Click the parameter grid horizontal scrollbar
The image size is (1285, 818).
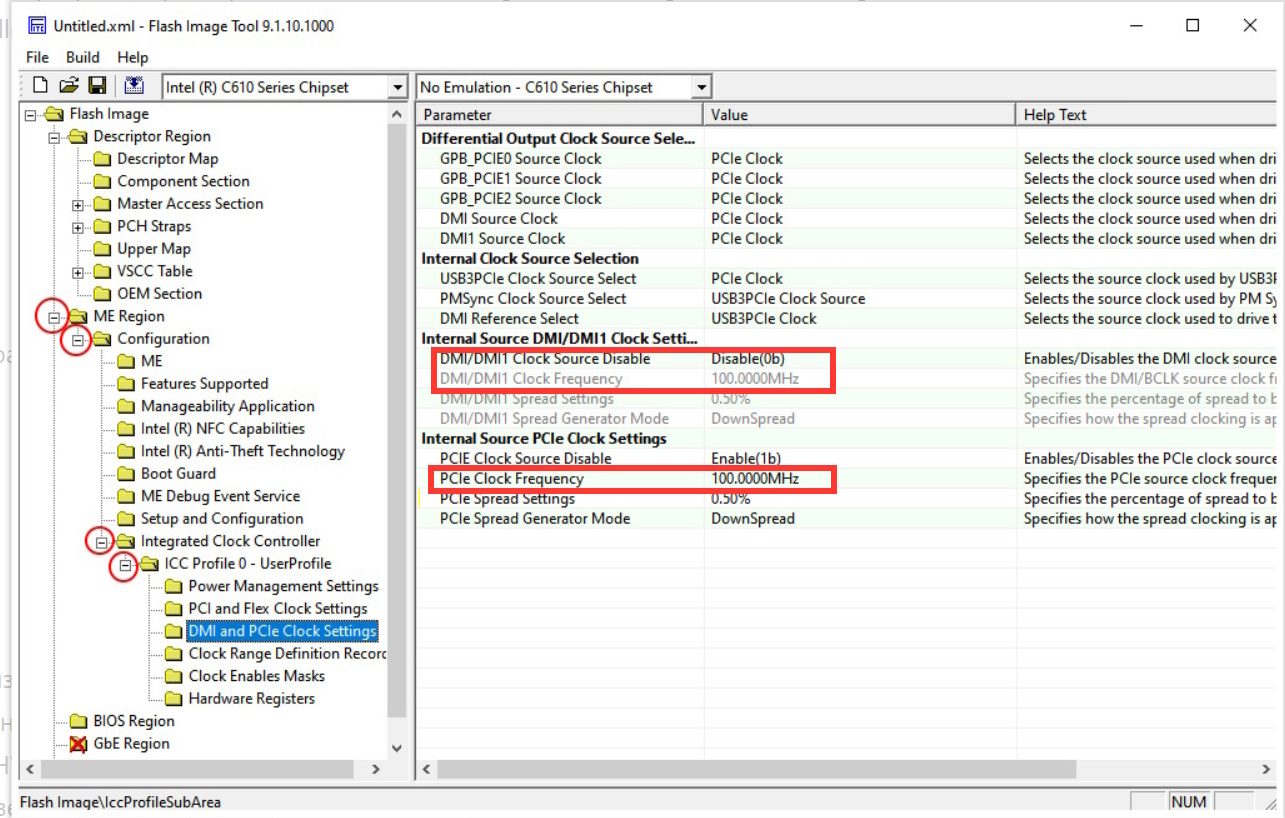coord(847,769)
